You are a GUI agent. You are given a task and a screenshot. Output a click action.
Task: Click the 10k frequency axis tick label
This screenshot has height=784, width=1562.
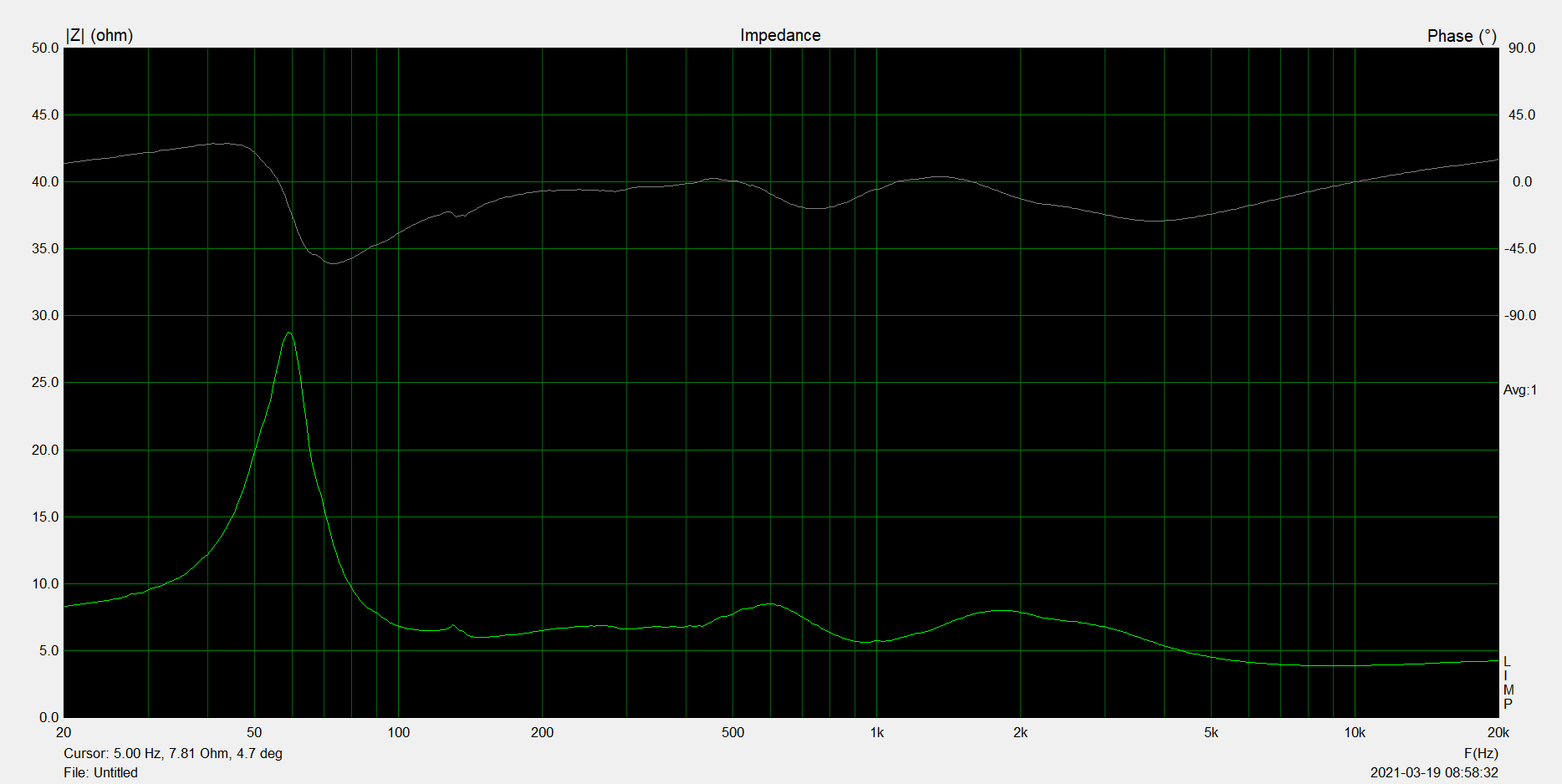pos(1355,732)
